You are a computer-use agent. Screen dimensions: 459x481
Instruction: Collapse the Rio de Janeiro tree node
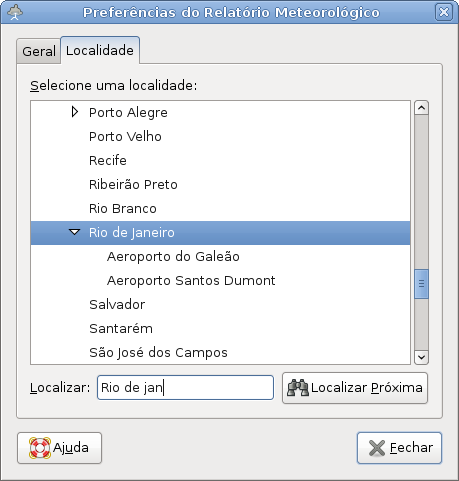tap(74, 232)
